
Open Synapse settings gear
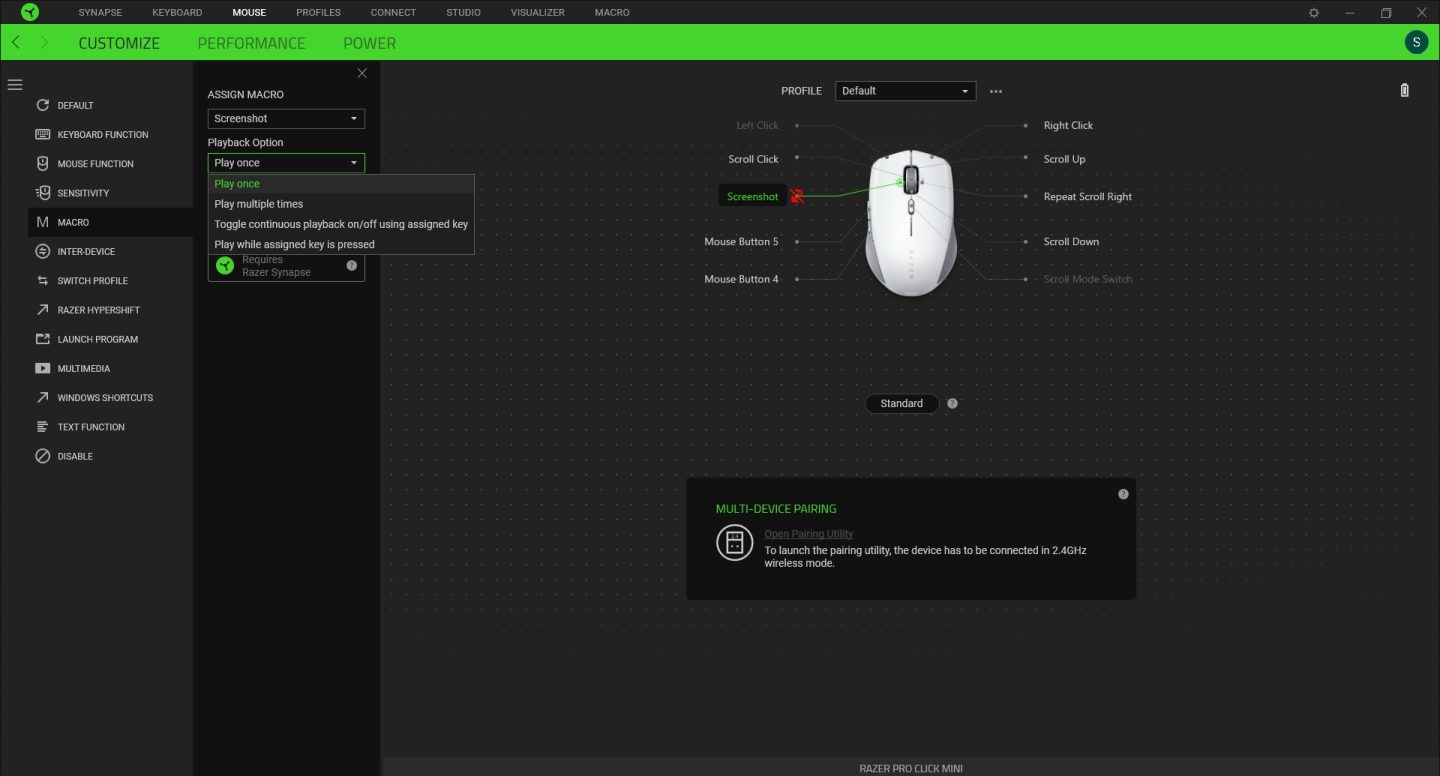(1314, 12)
